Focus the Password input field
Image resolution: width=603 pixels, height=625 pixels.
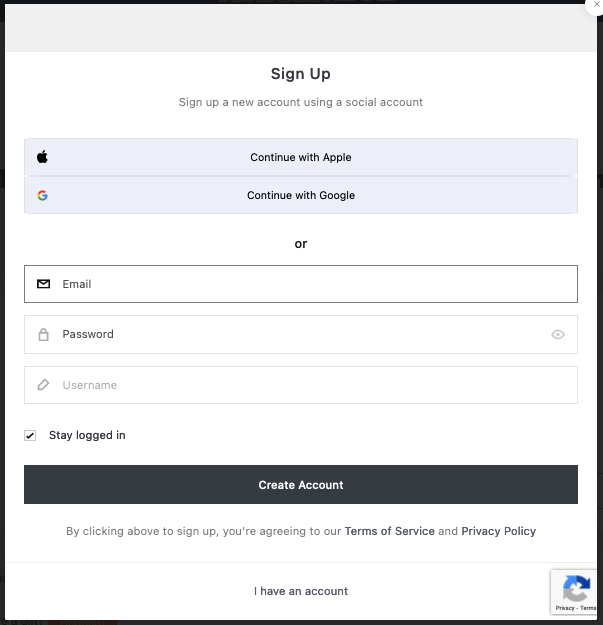pyautogui.click(x=301, y=334)
